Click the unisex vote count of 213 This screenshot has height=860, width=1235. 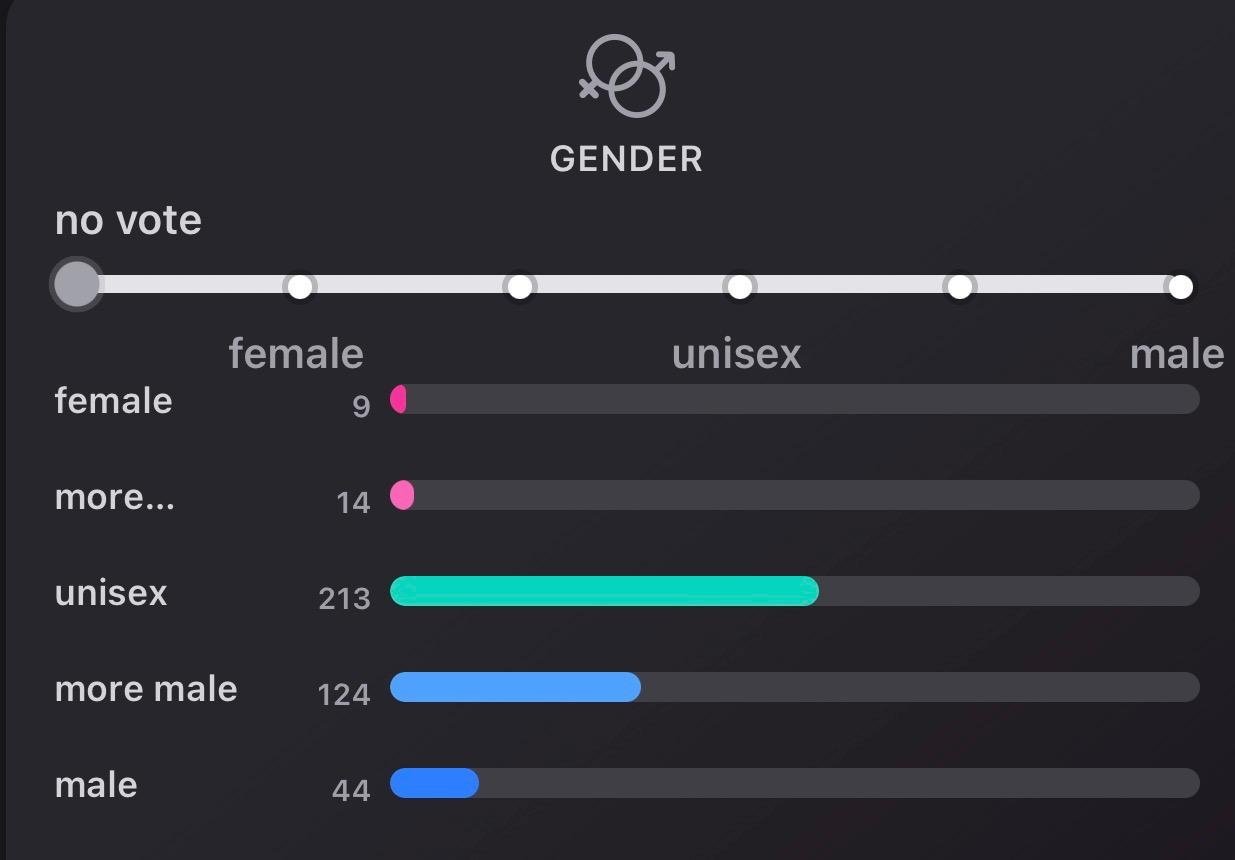[x=344, y=598]
